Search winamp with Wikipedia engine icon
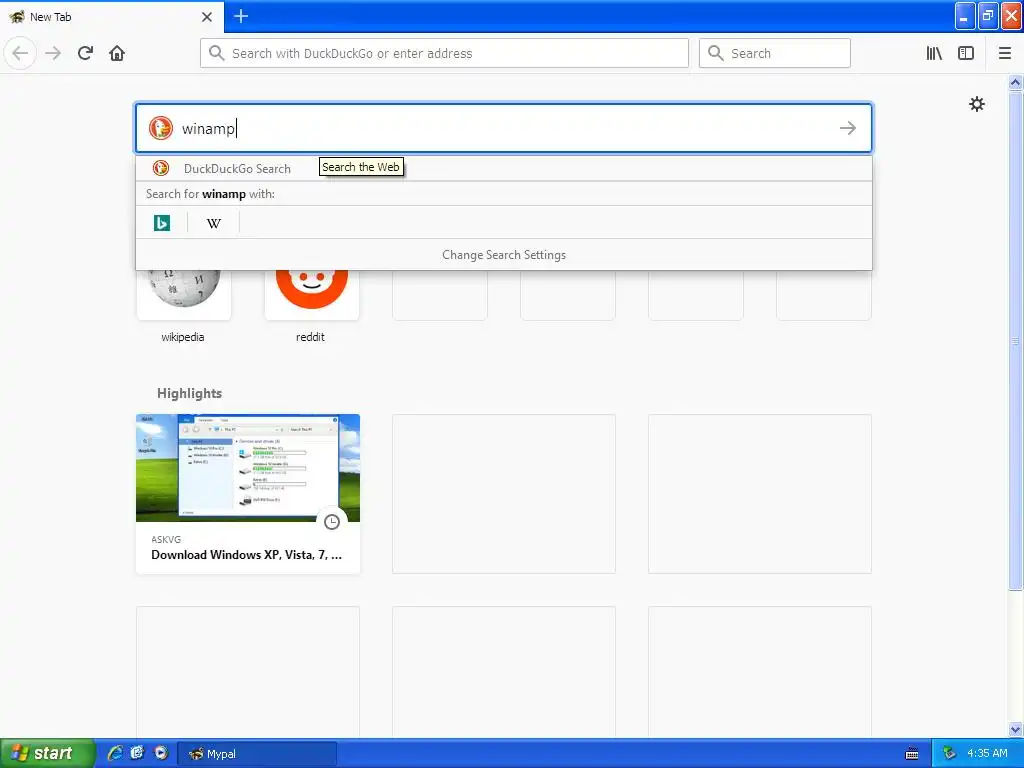The image size is (1024, 768). [214, 223]
